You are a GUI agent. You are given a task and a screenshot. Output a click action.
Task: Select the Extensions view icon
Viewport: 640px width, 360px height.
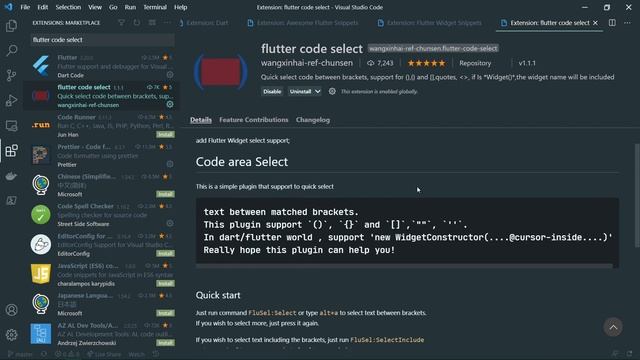point(11,151)
